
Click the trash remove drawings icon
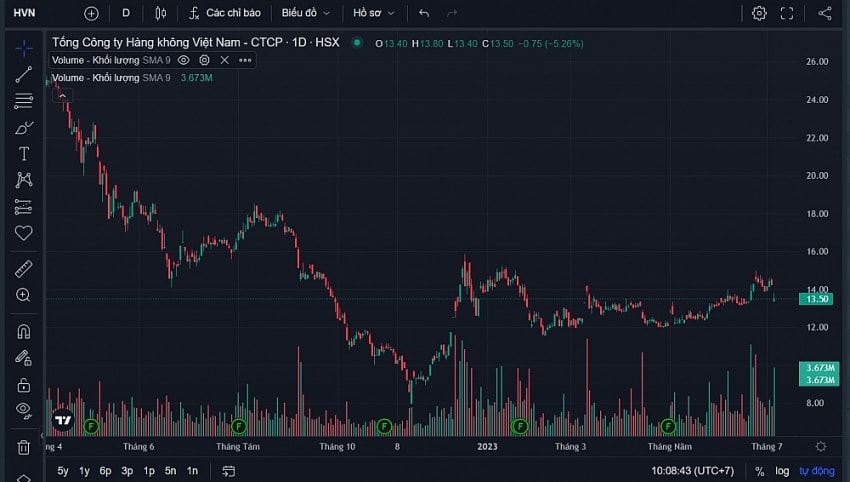tap(24, 447)
